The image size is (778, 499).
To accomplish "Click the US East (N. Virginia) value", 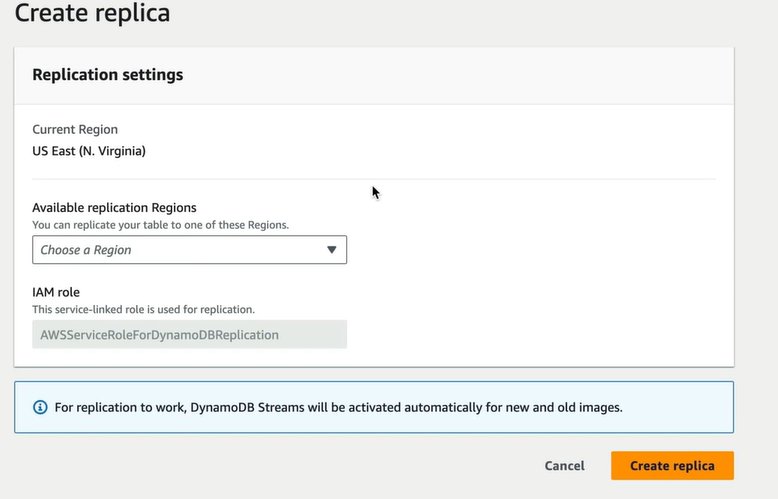I will (x=89, y=151).
